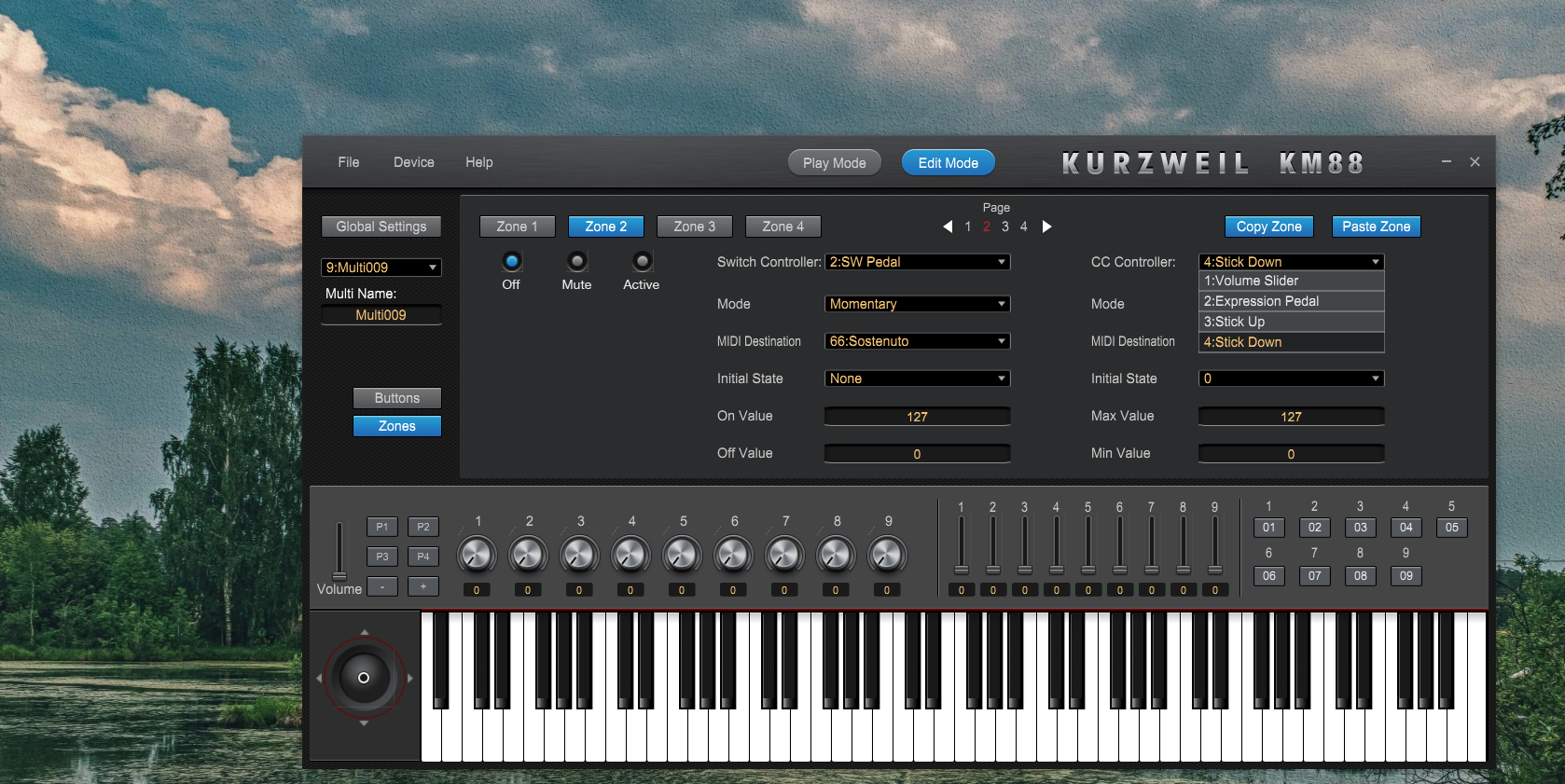Screen dimensions: 1565x784
Task: Select the Mute zone status radio
Action: 577,261
